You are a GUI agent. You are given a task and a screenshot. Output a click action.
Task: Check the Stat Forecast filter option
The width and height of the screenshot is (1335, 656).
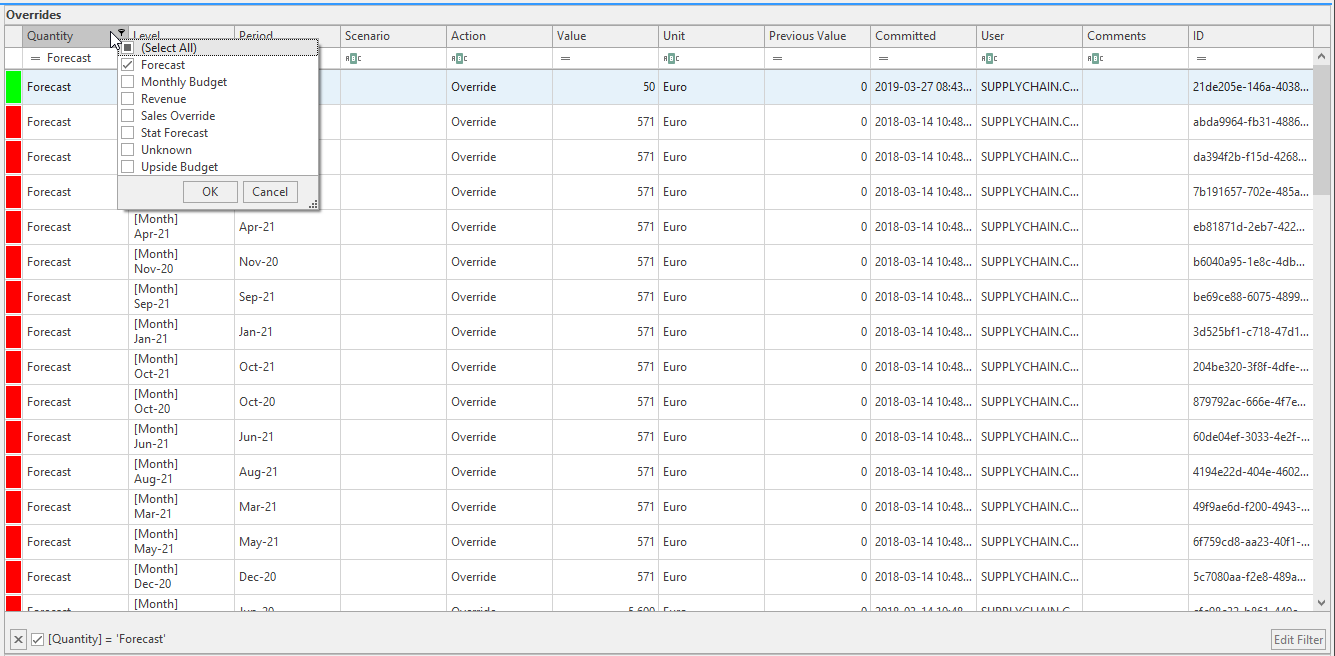pyautogui.click(x=127, y=133)
